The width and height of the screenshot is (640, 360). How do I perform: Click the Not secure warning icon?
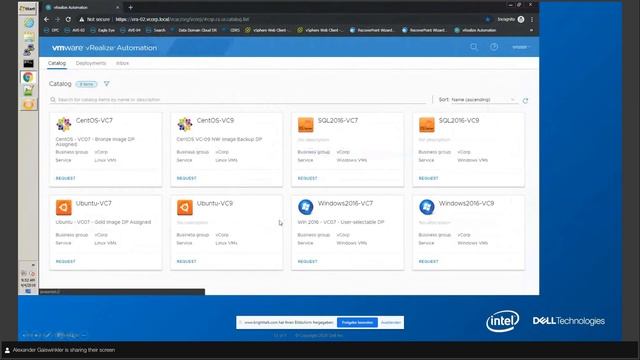pyautogui.click(x=82, y=19)
